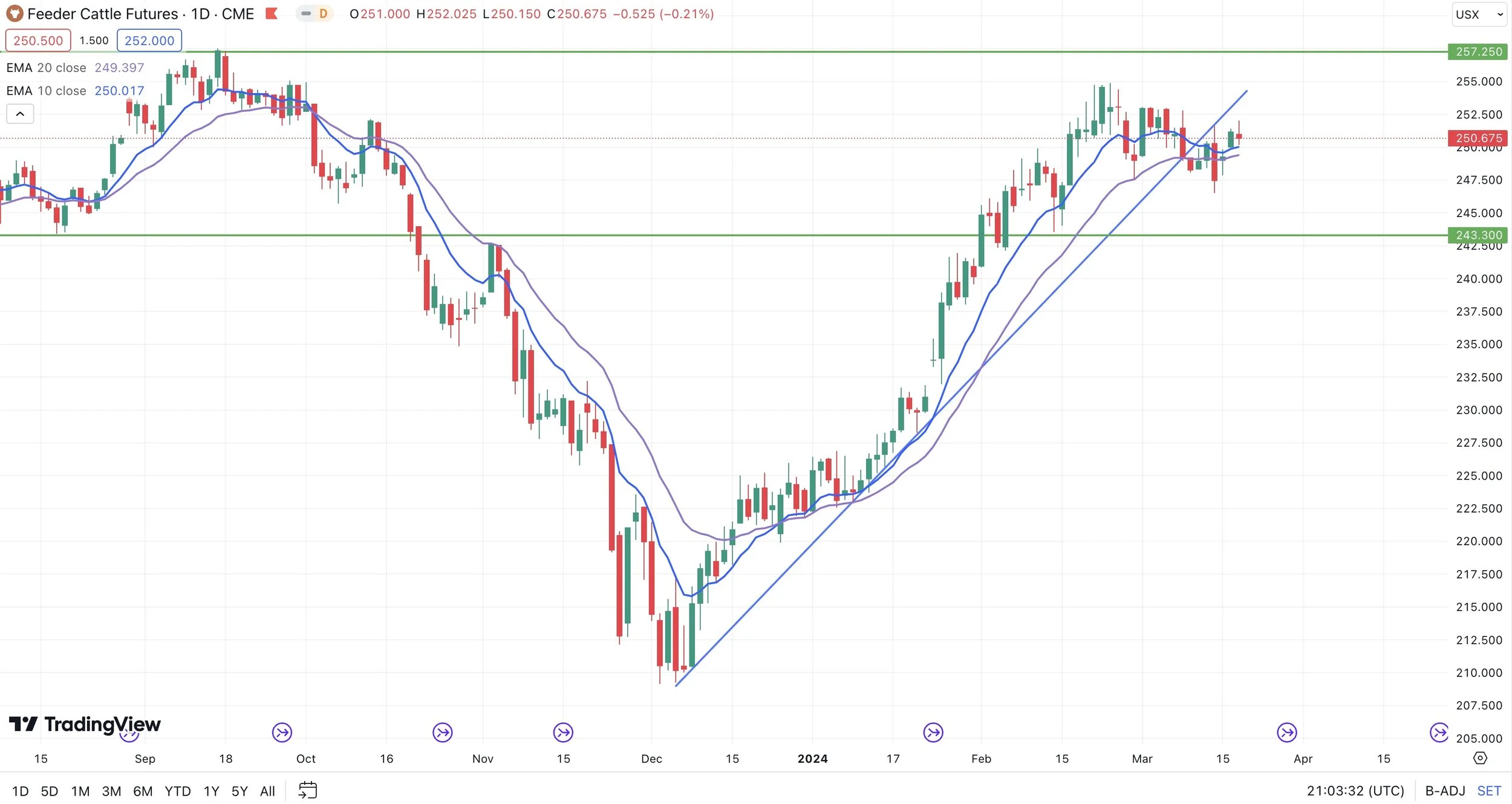Image resolution: width=1512 pixels, height=804 pixels.
Task: Toggle the B-ADJ back-adjustment setting
Action: click(x=1445, y=791)
